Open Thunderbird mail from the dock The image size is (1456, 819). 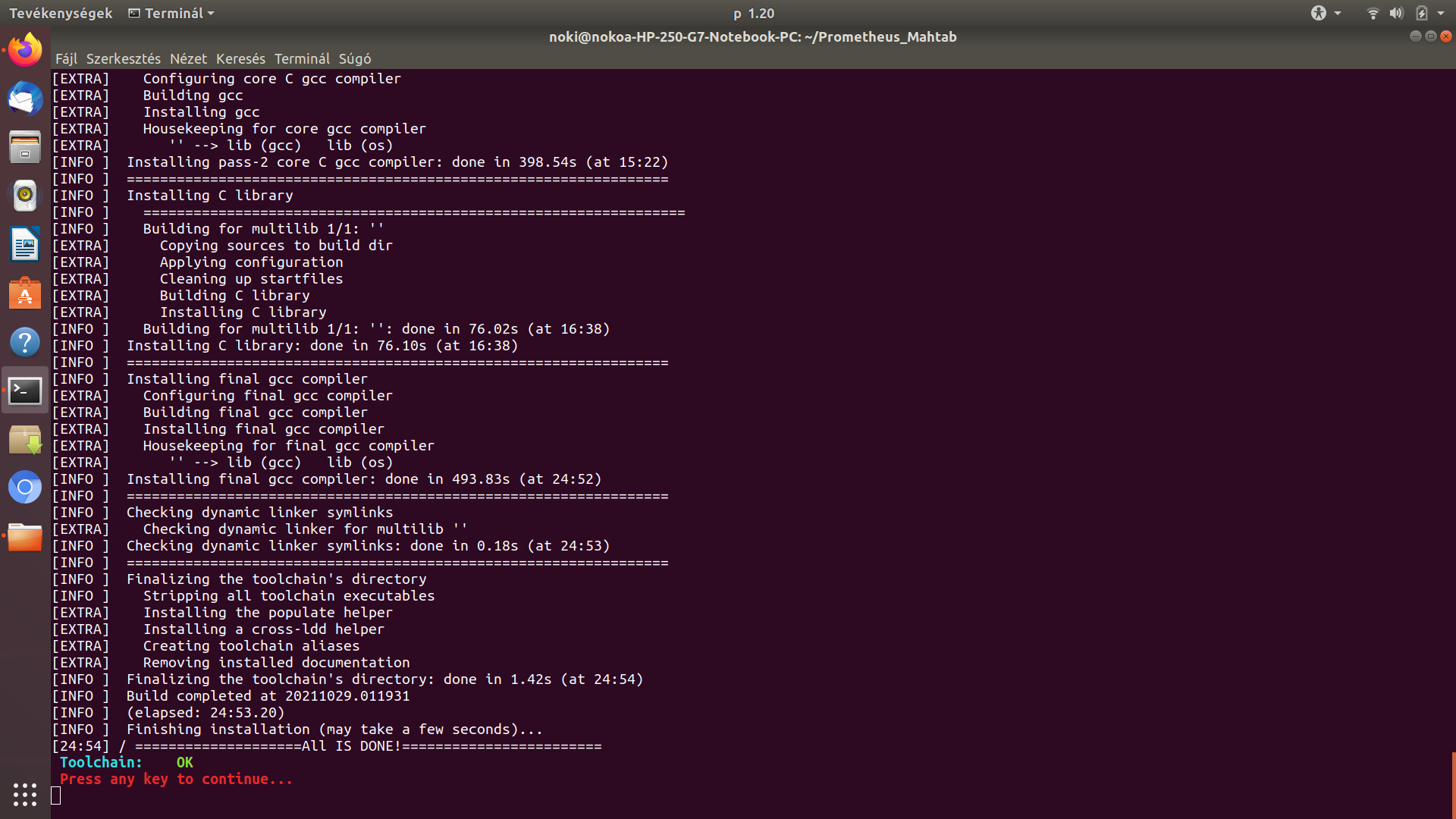25,99
